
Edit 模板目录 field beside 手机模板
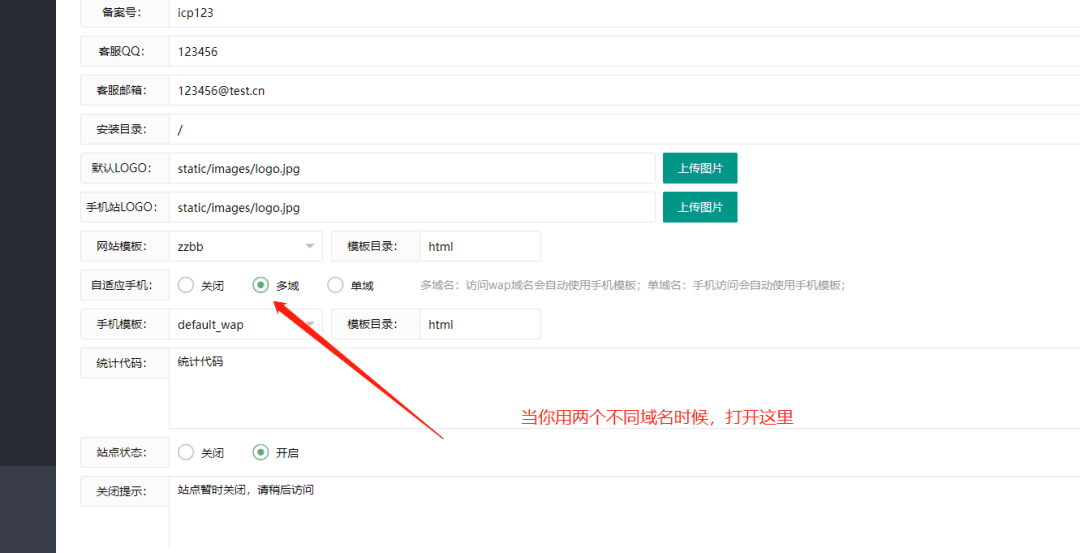(x=480, y=324)
